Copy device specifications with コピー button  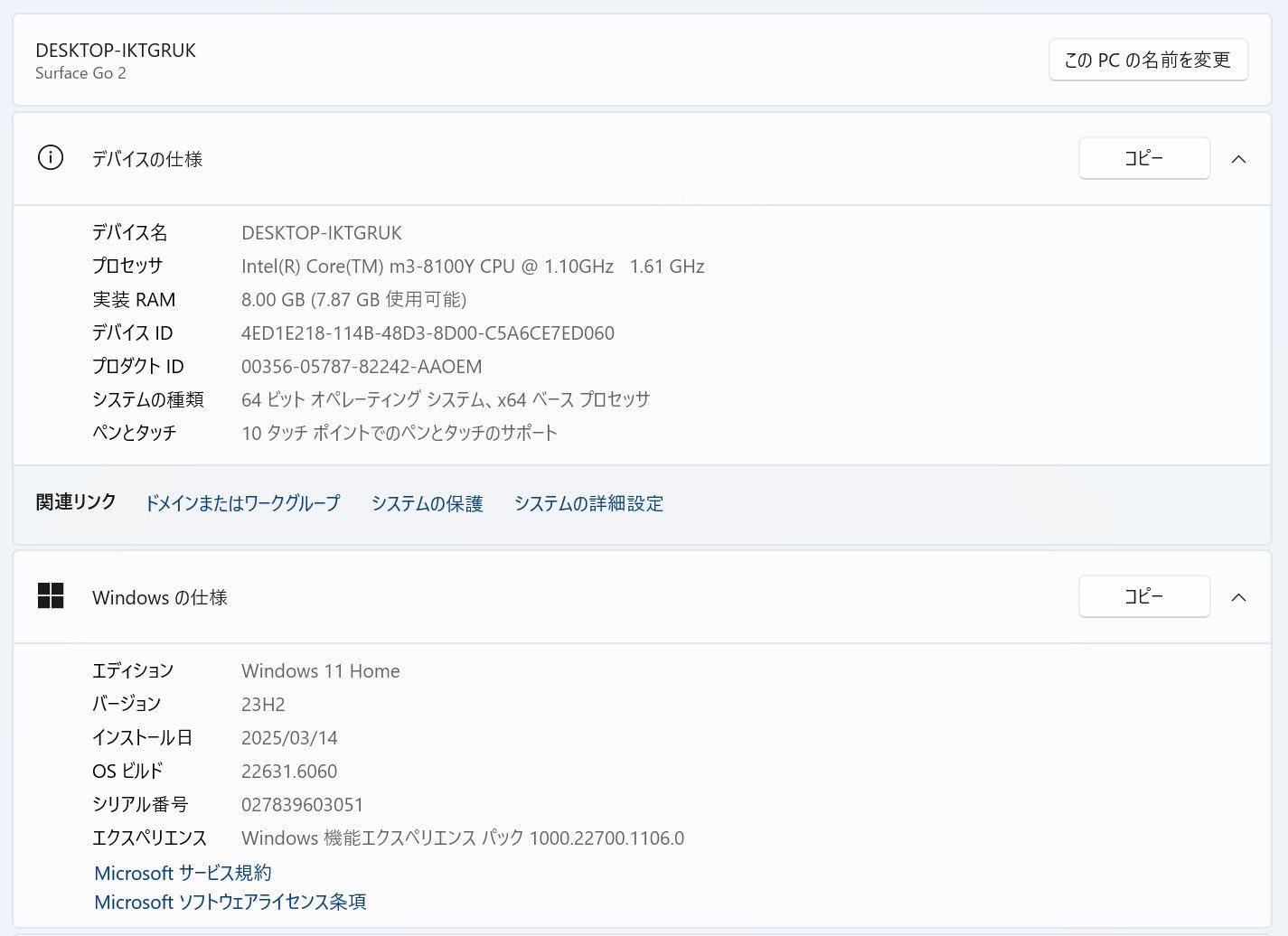coord(1143,158)
